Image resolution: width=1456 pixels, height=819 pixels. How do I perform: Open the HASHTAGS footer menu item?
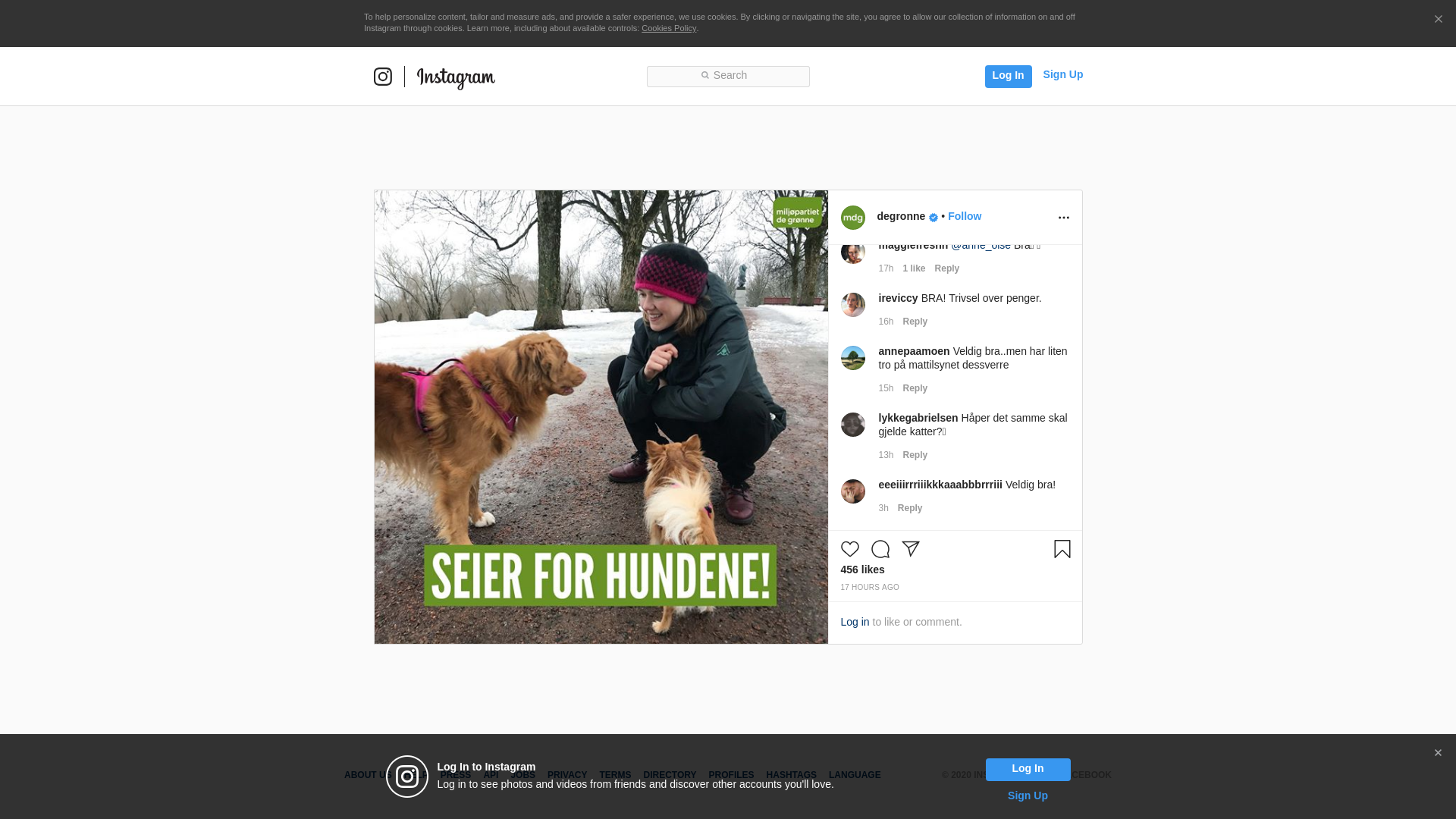(x=791, y=775)
